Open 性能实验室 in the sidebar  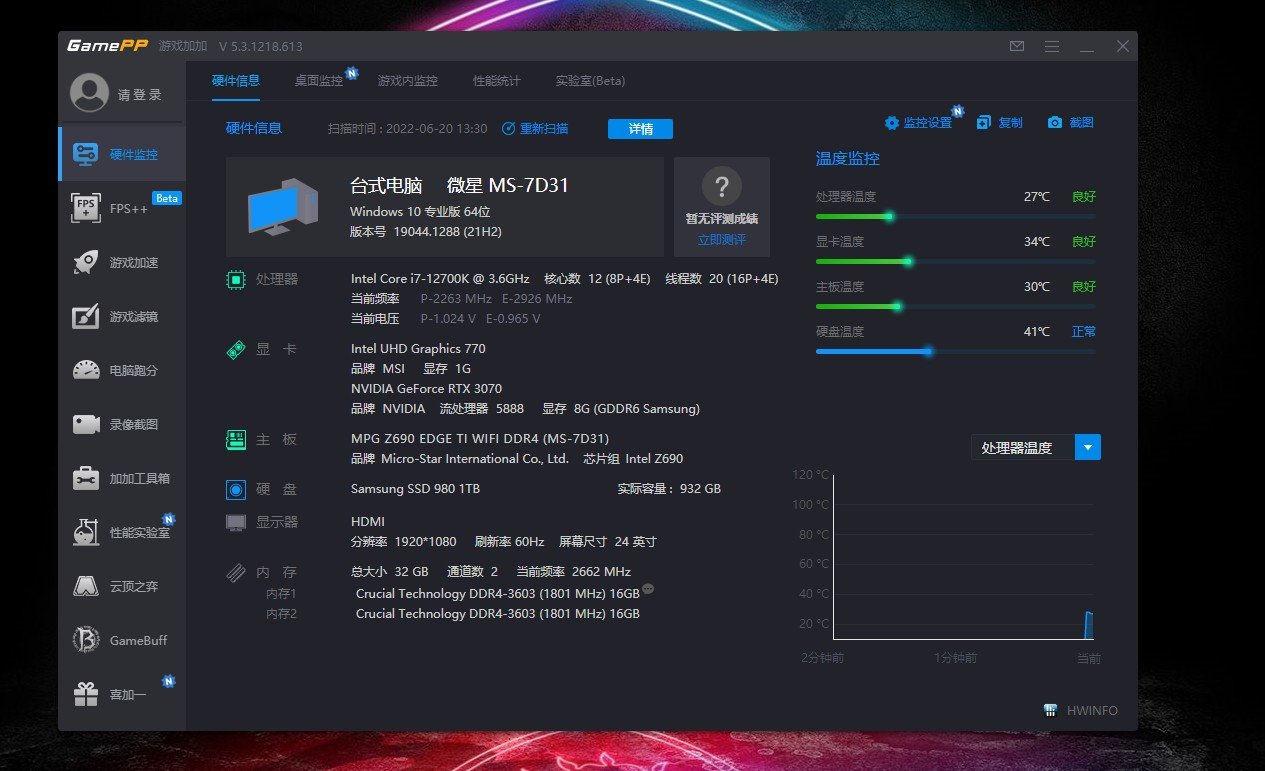pyautogui.click(x=122, y=532)
